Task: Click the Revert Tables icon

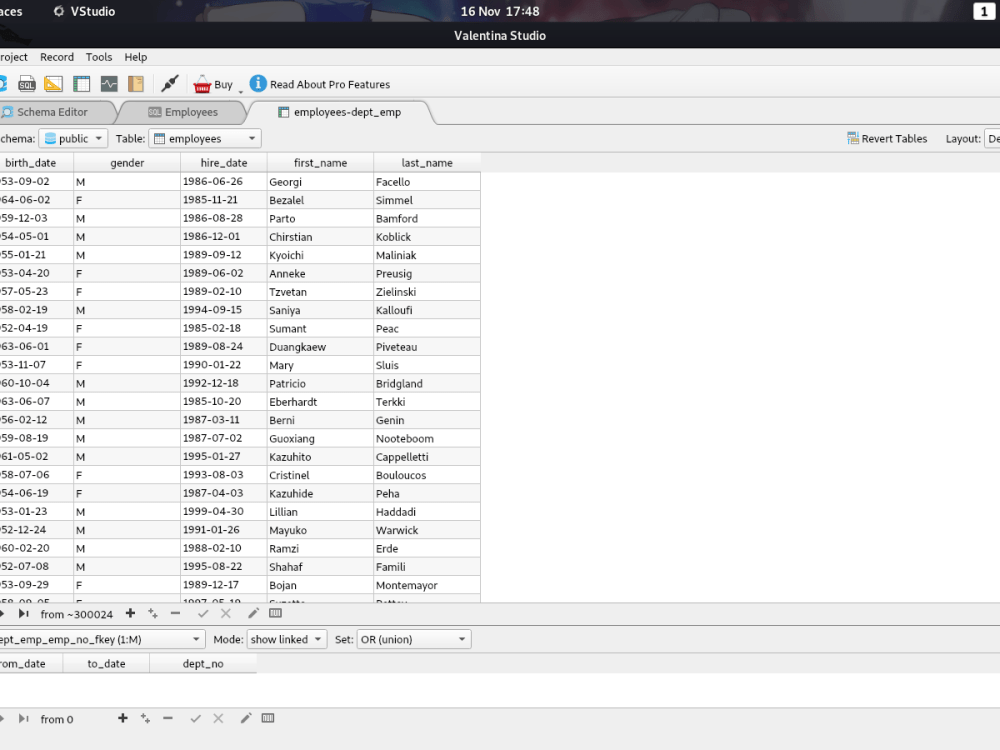Action: point(853,138)
